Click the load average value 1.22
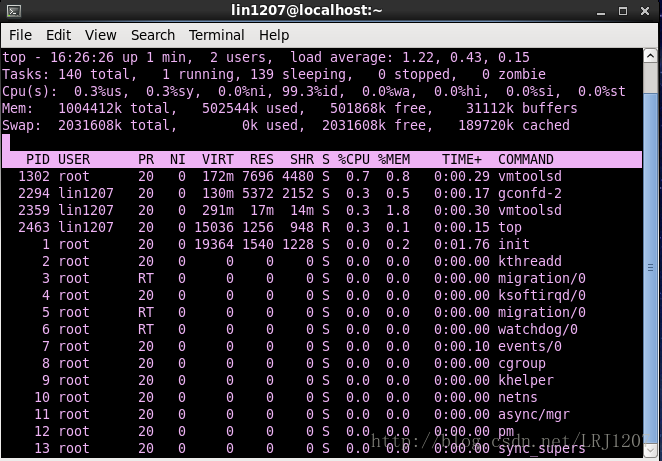This screenshot has height=461, width=662. pyautogui.click(x=418, y=57)
